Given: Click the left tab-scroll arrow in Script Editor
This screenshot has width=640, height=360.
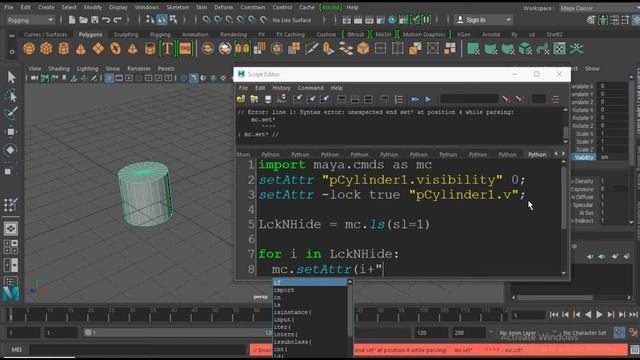Looking at the screenshot, I should (x=556, y=154).
